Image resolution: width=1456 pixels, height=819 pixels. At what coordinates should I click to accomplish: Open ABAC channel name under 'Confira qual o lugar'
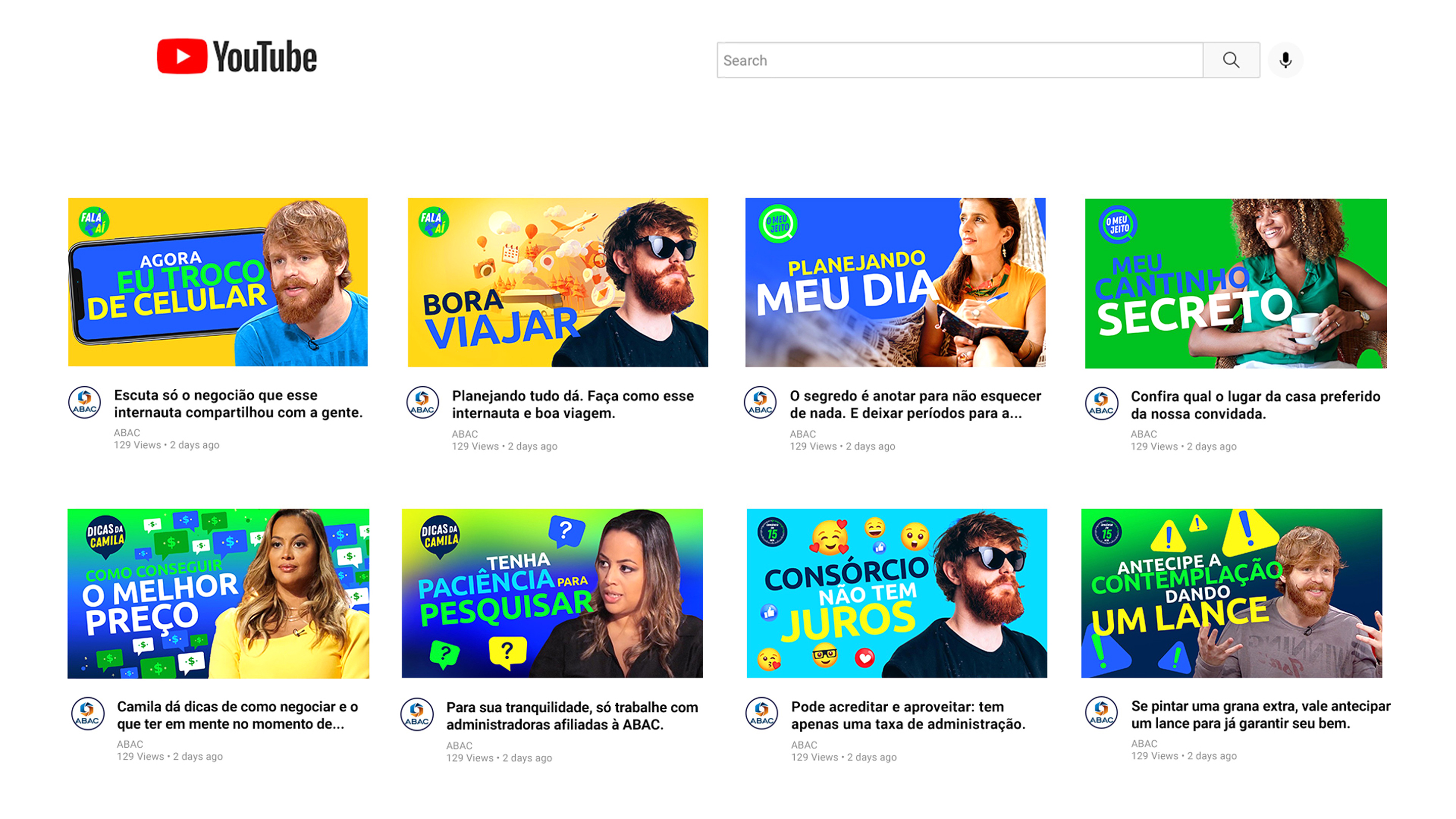[1144, 434]
